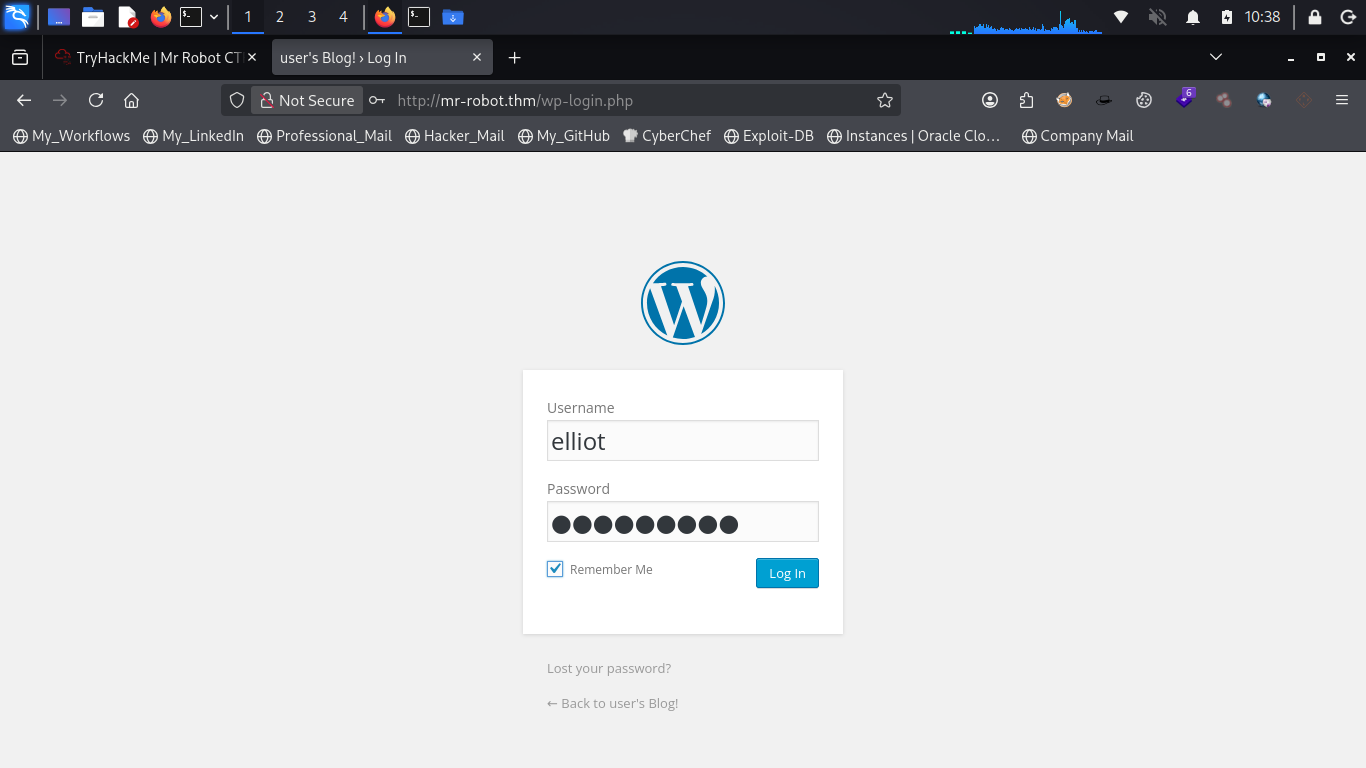Open the purple extension with badge 6

(x=1185, y=99)
